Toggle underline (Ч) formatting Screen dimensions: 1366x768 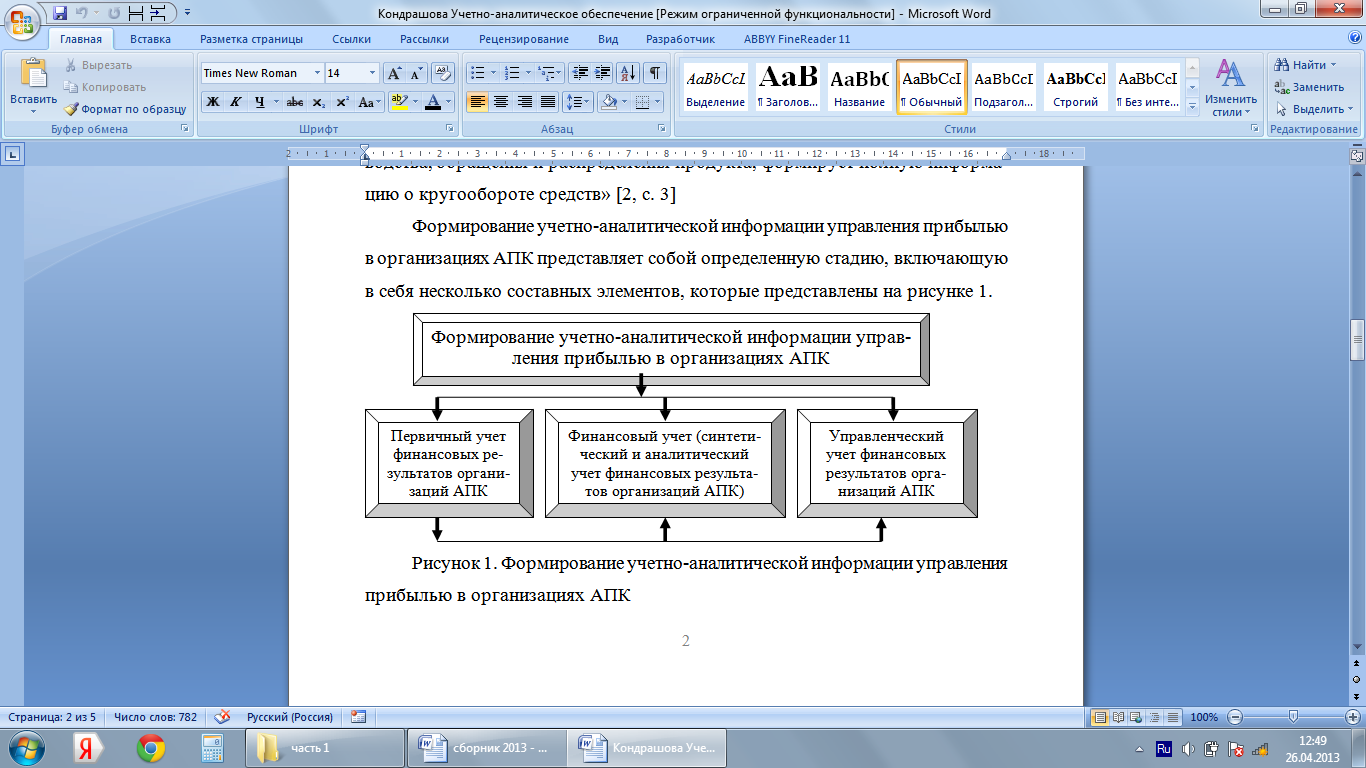[x=260, y=102]
